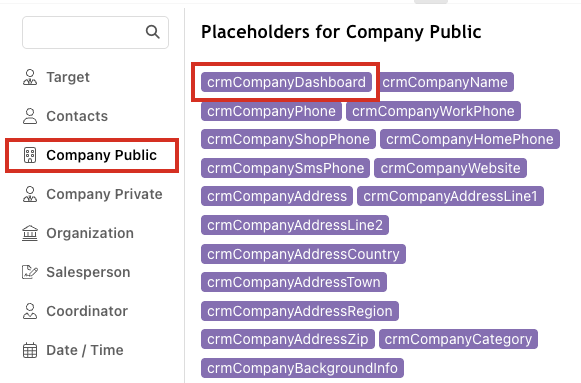Choose the crmCompanySmsPhone placeholder
Image resolution: width=581 pixels, height=383 pixels.
[285, 168]
